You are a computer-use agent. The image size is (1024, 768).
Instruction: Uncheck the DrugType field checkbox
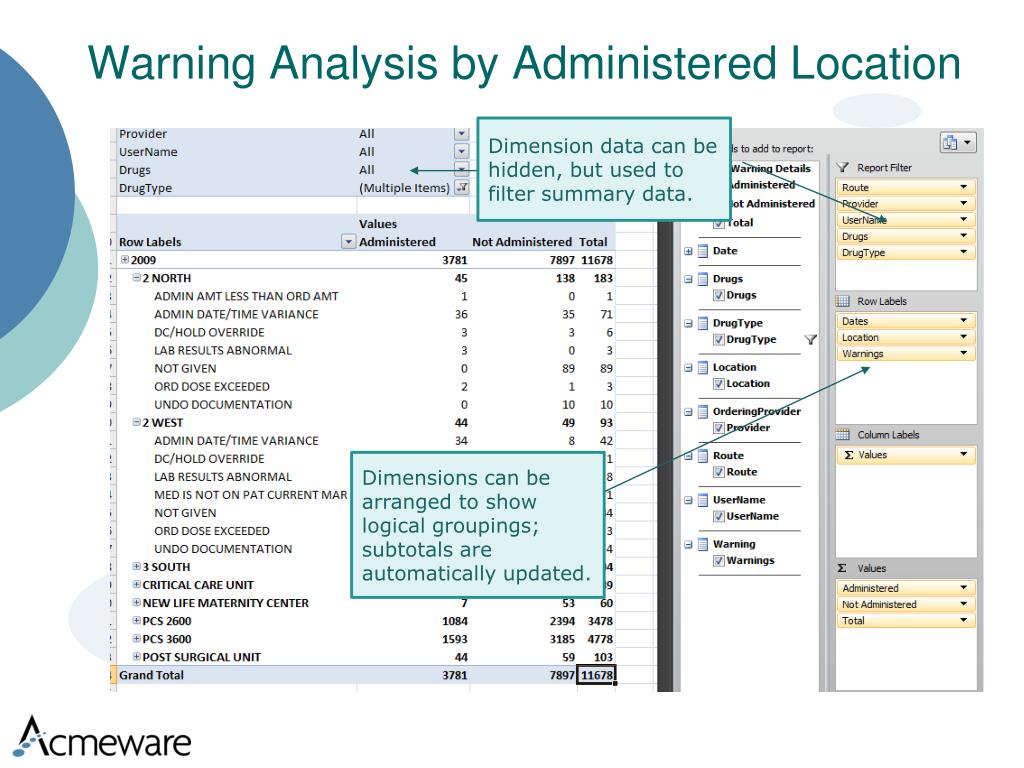(719, 340)
